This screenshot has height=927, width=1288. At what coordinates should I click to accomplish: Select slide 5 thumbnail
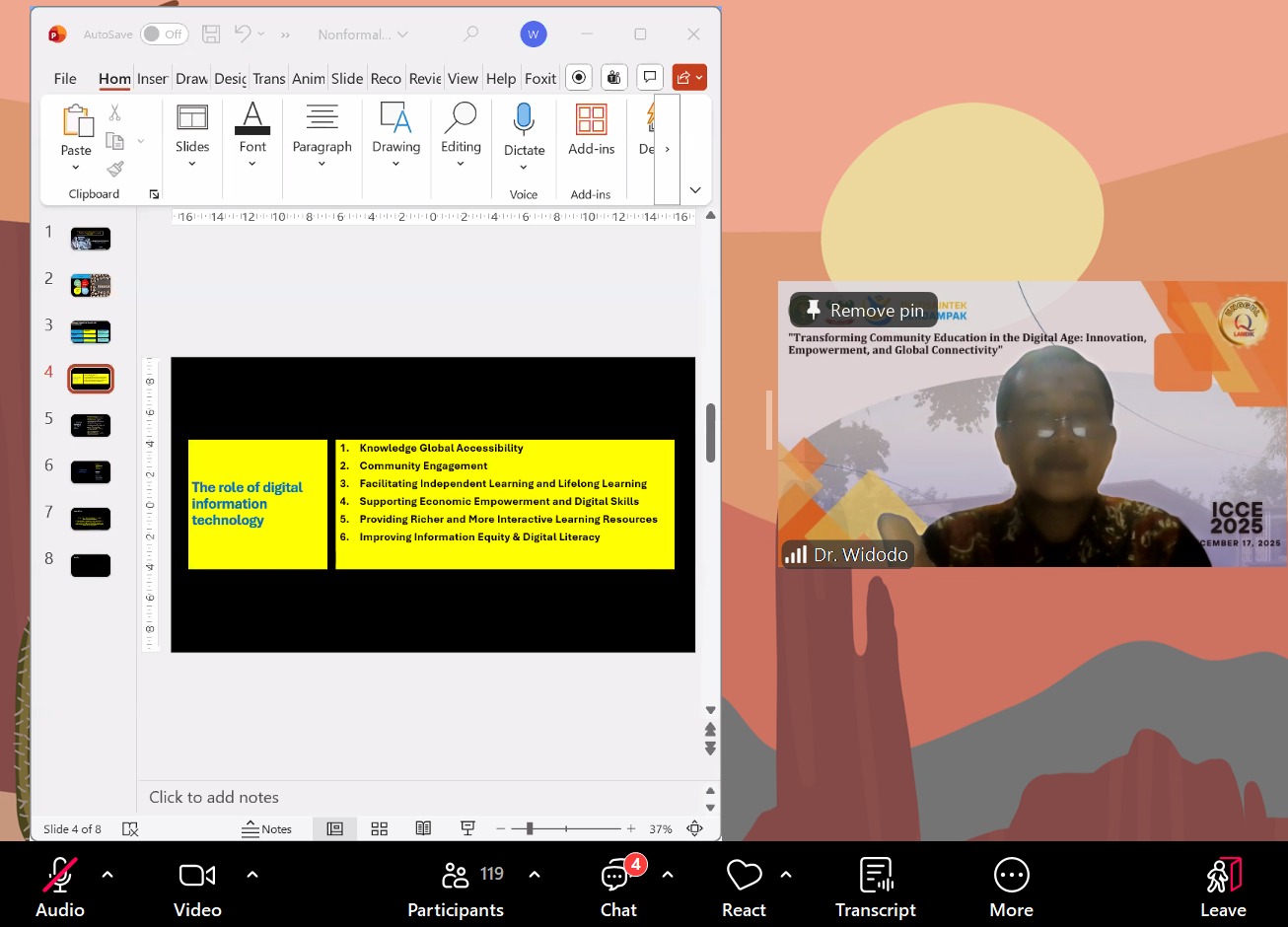click(91, 425)
